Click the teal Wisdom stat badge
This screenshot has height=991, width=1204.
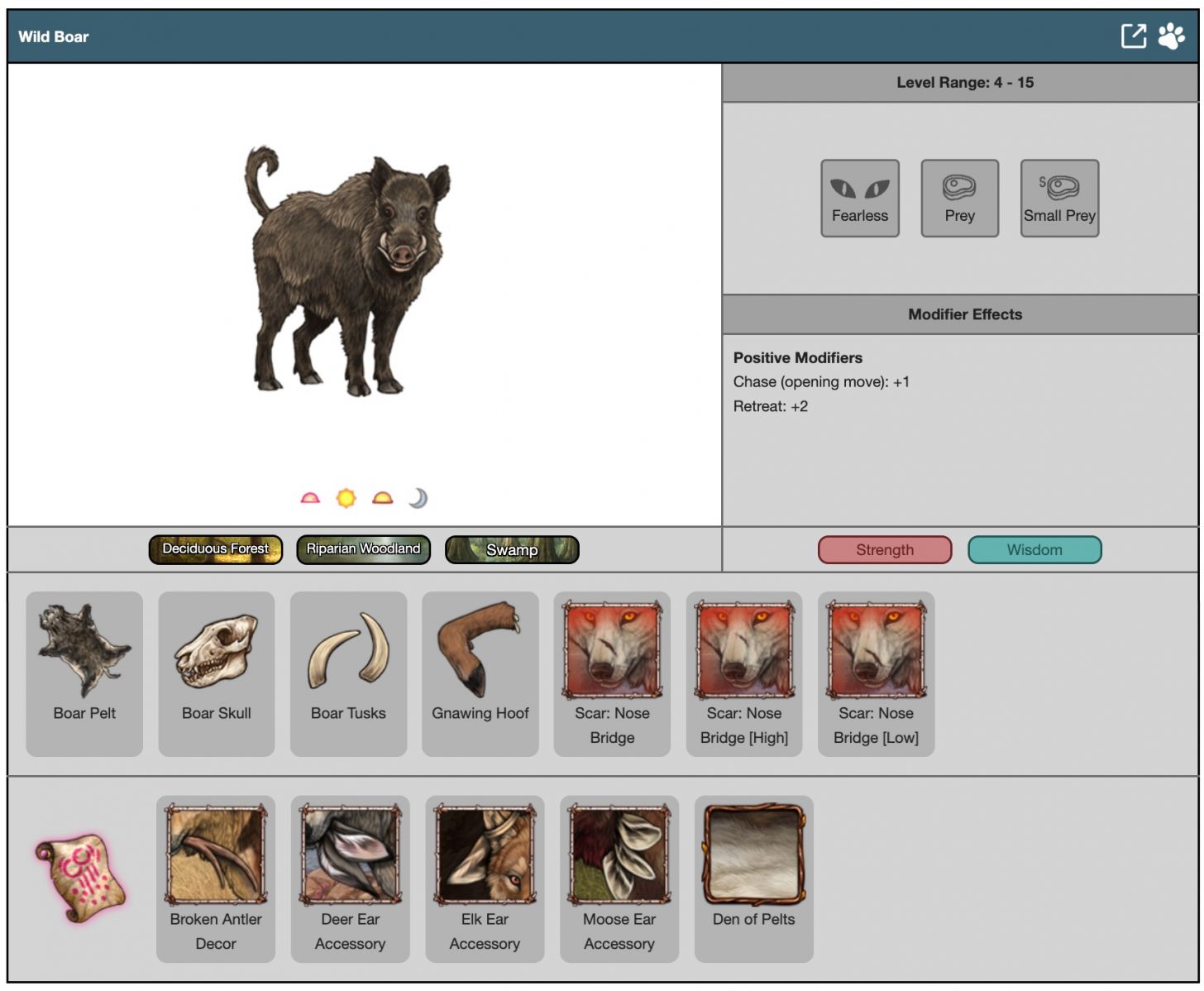tap(1034, 550)
